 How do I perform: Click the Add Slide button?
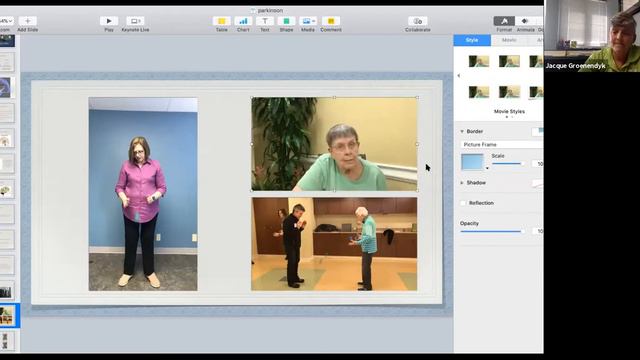click(x=28, y=21)
